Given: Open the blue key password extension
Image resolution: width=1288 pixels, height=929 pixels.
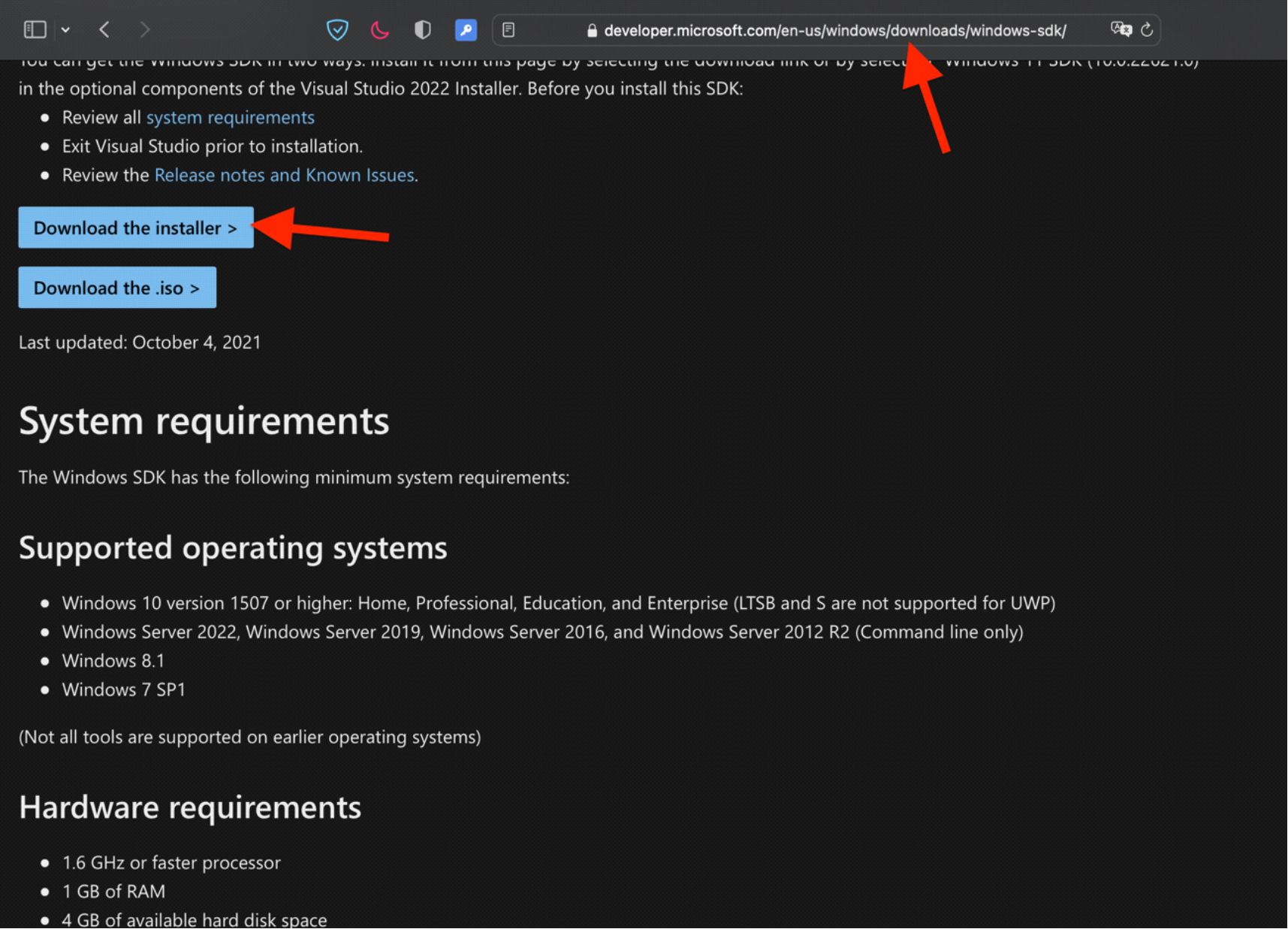Looking at the screenshot, I should click(x=466, y=30).
